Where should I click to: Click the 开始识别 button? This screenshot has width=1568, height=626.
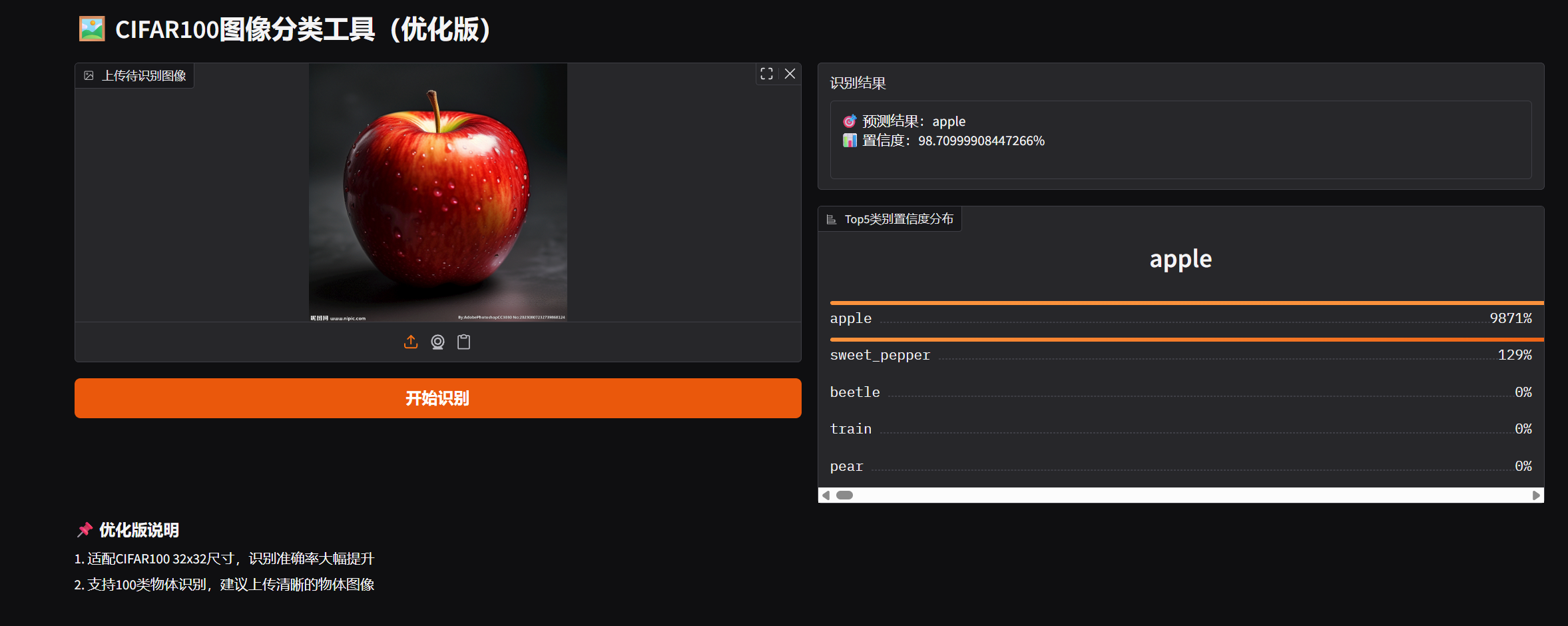[438, 398]
